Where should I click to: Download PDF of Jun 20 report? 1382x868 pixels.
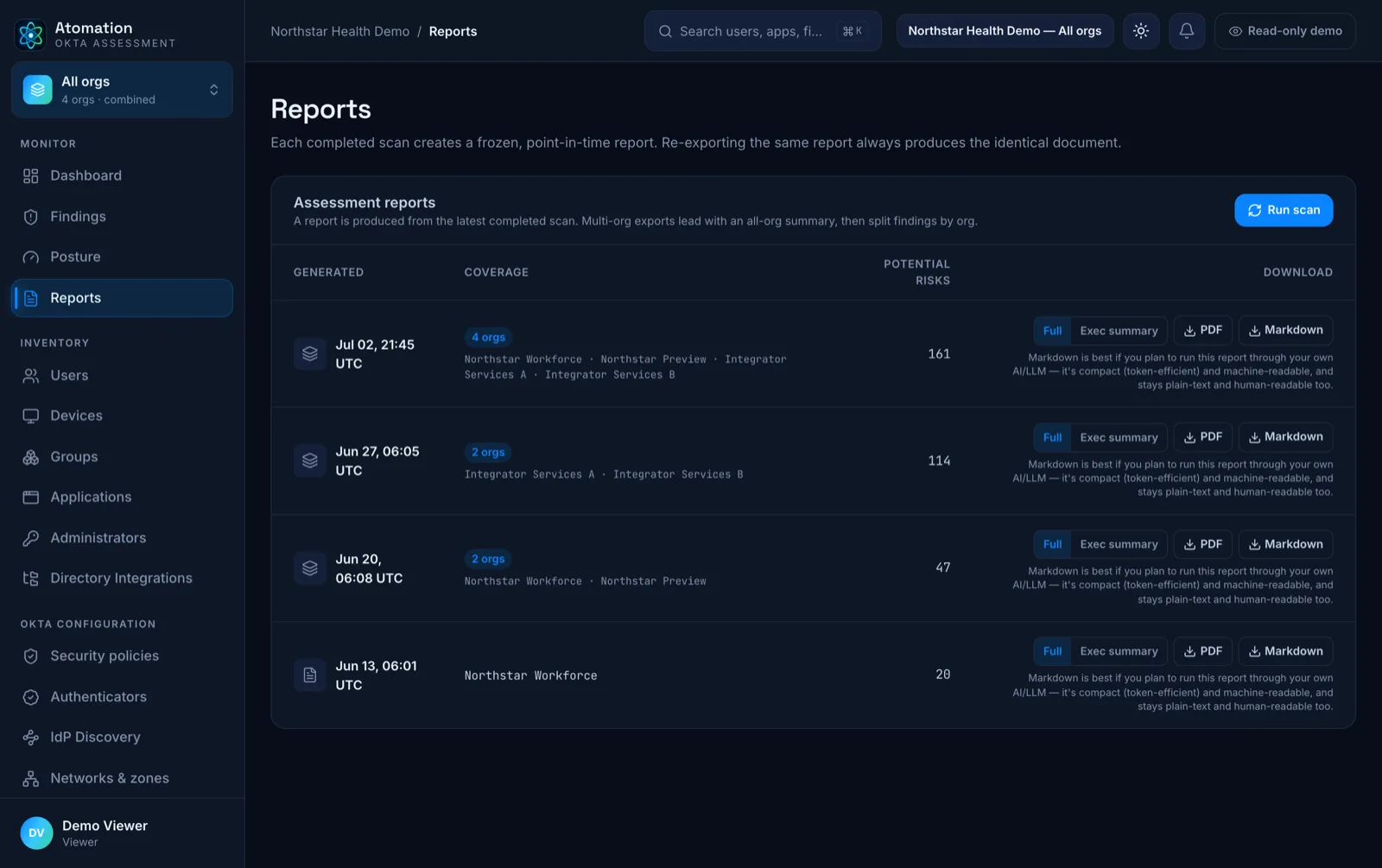pos(1203,544)
